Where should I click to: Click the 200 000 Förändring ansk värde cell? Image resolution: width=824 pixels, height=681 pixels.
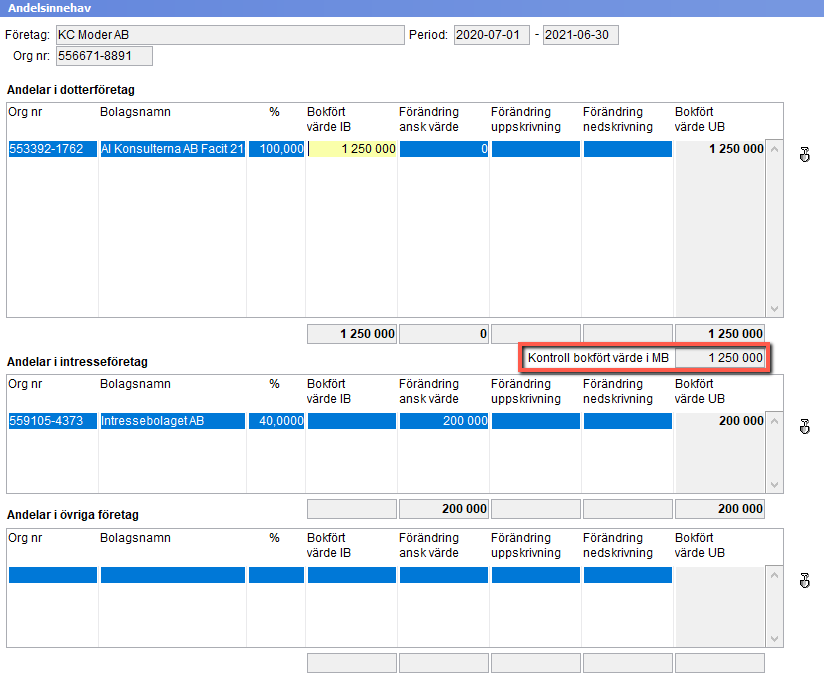[x=444, y=421]
